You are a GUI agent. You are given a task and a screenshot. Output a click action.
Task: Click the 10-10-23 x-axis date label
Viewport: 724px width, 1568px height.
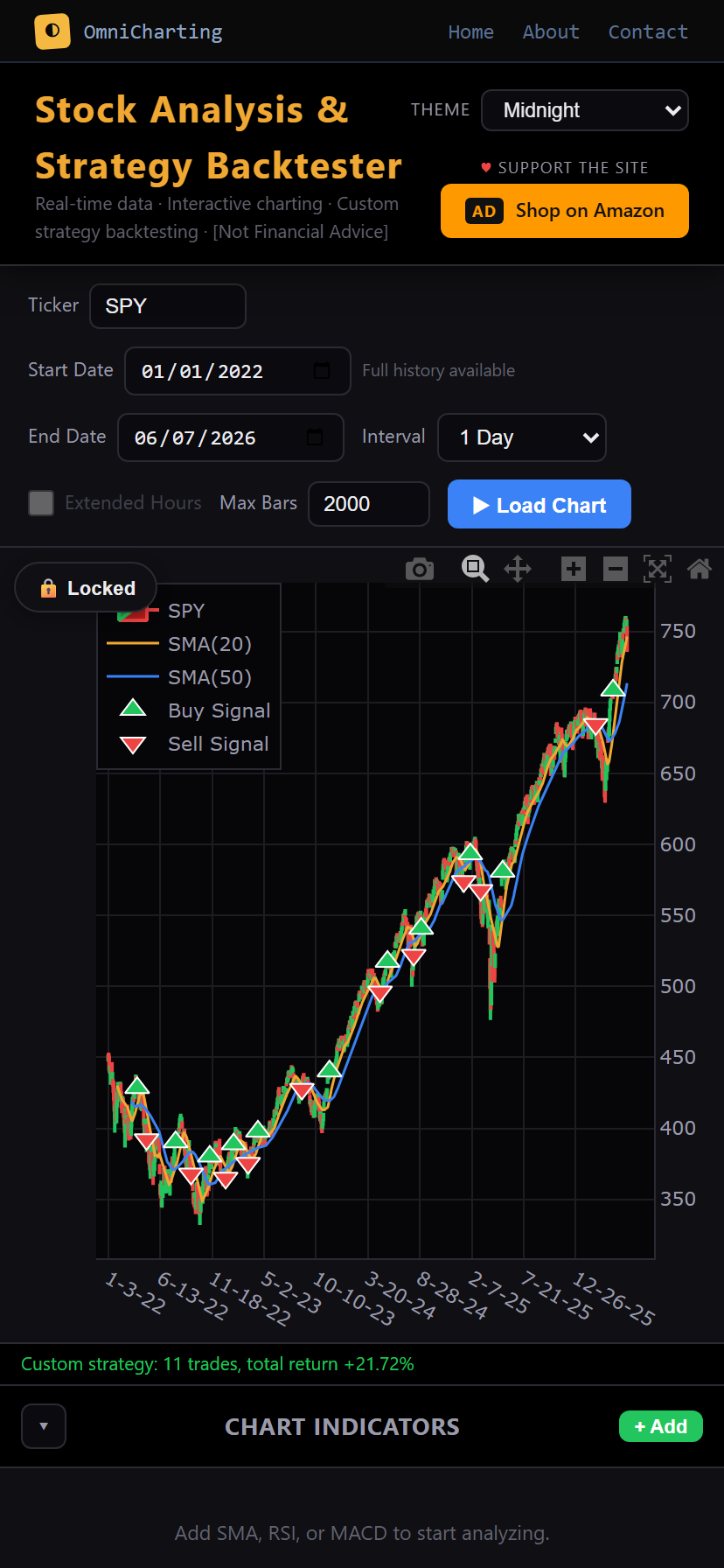point(353,1298)
